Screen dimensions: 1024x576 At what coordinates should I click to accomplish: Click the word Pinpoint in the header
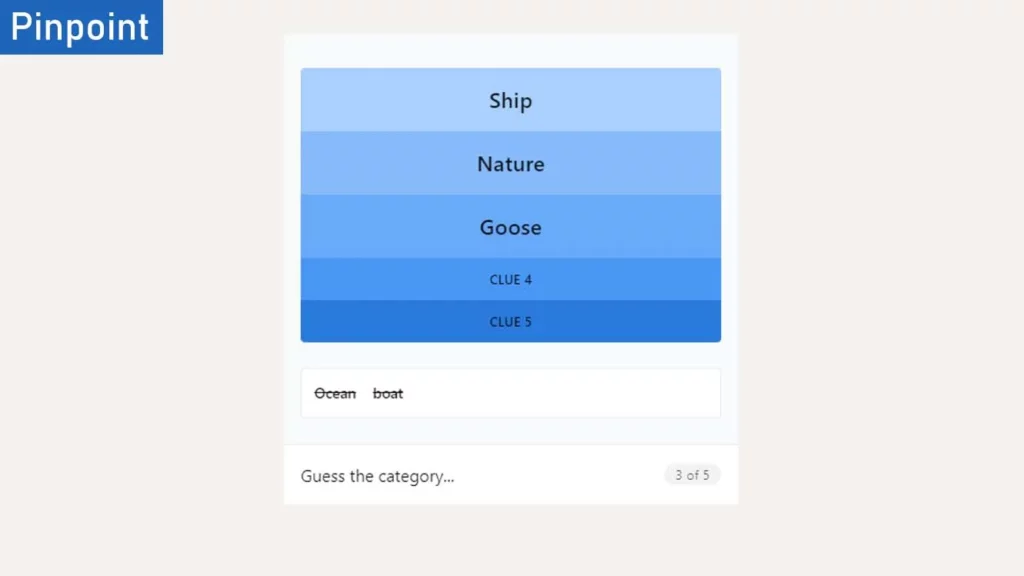pyautogui.click(x=81, y=27)
